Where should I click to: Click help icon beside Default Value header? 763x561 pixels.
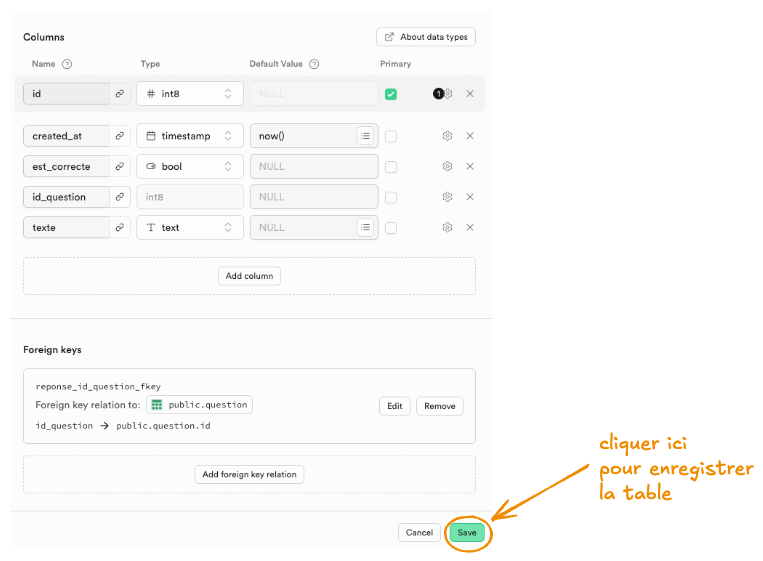pyautogui.click(x=314, y=64)
